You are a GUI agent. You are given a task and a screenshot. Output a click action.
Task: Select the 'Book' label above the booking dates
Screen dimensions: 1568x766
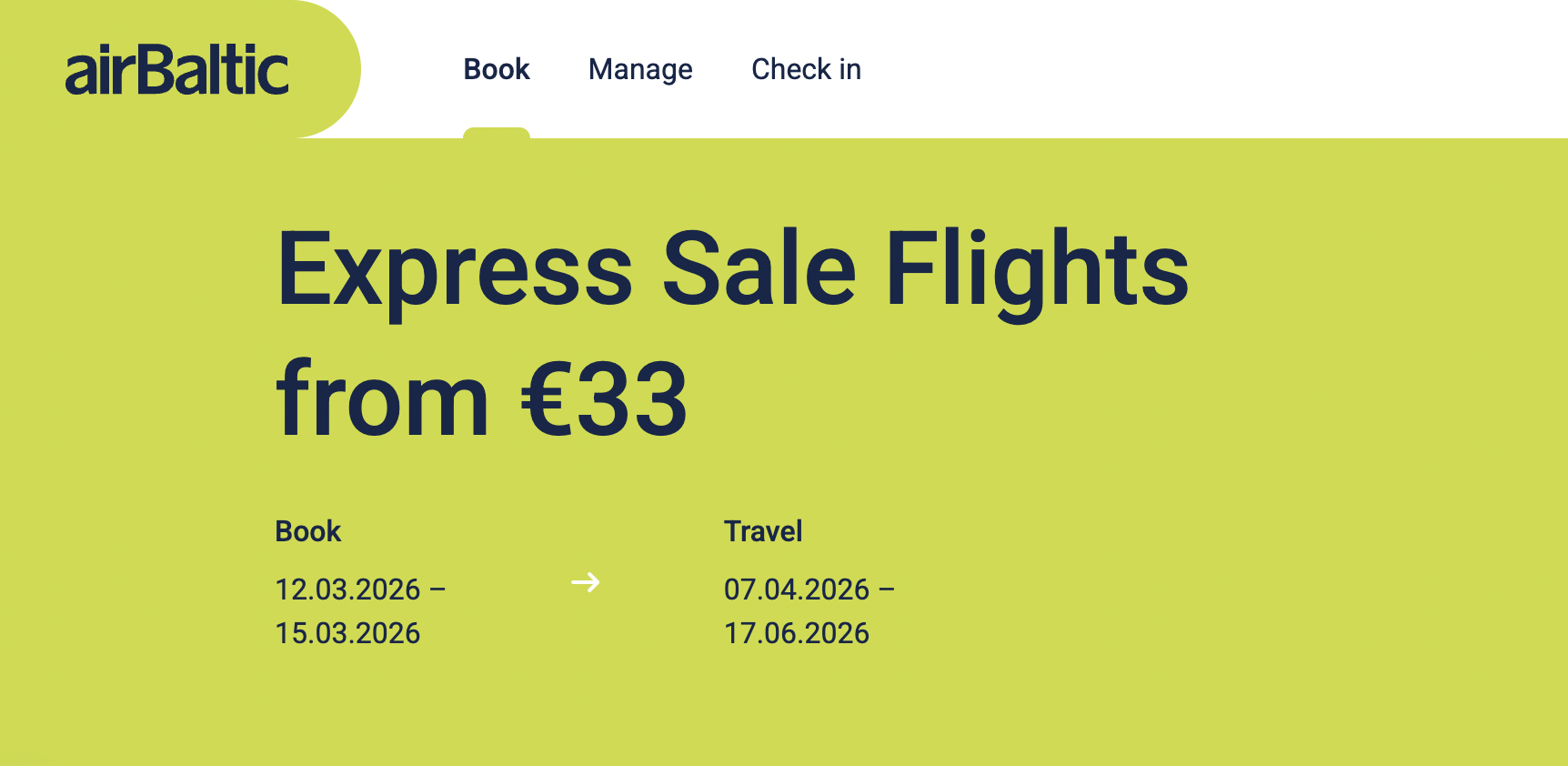pyautogui.click(x=308, y=530)
